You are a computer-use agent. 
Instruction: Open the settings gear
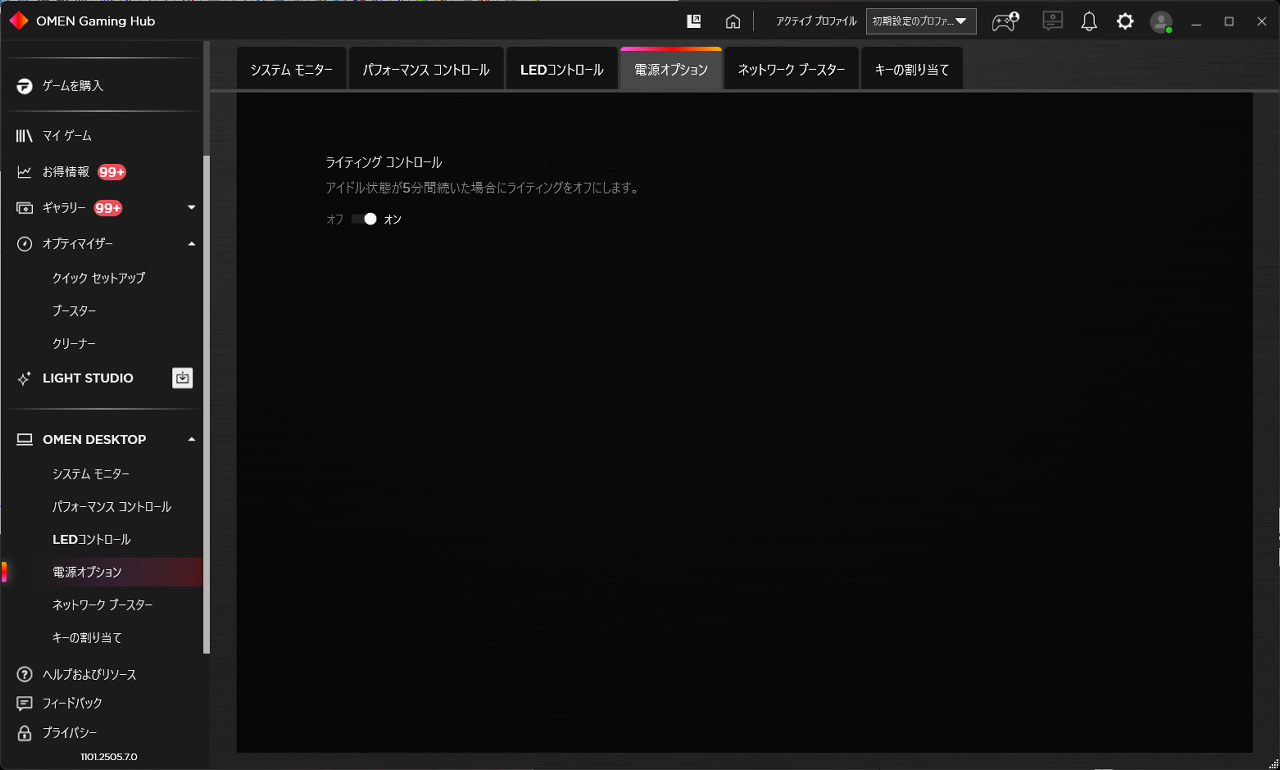(1125, 21)
